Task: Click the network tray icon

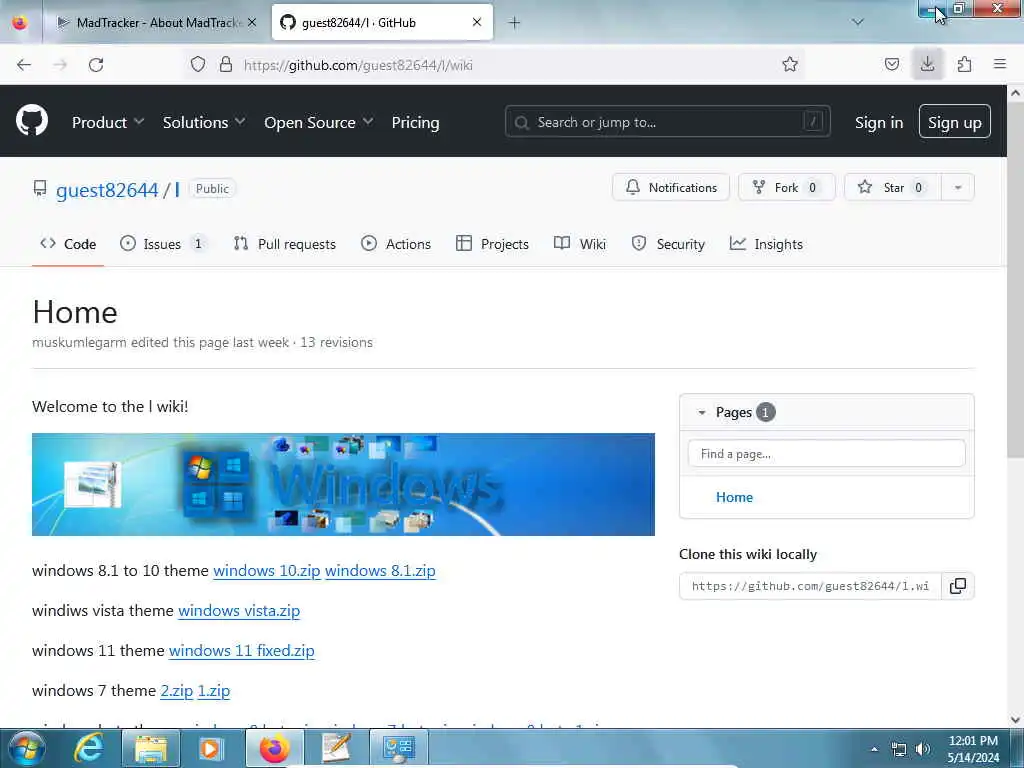Action: 899,749
